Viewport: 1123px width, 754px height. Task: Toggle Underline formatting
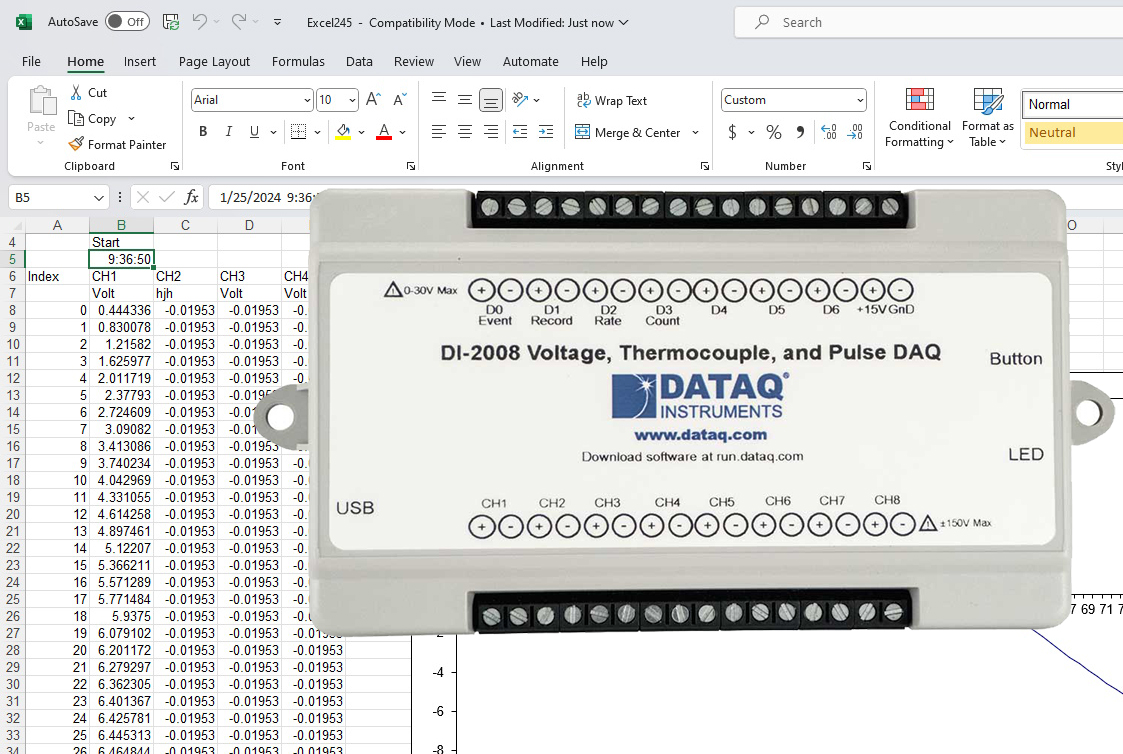[x=254, y=132]
